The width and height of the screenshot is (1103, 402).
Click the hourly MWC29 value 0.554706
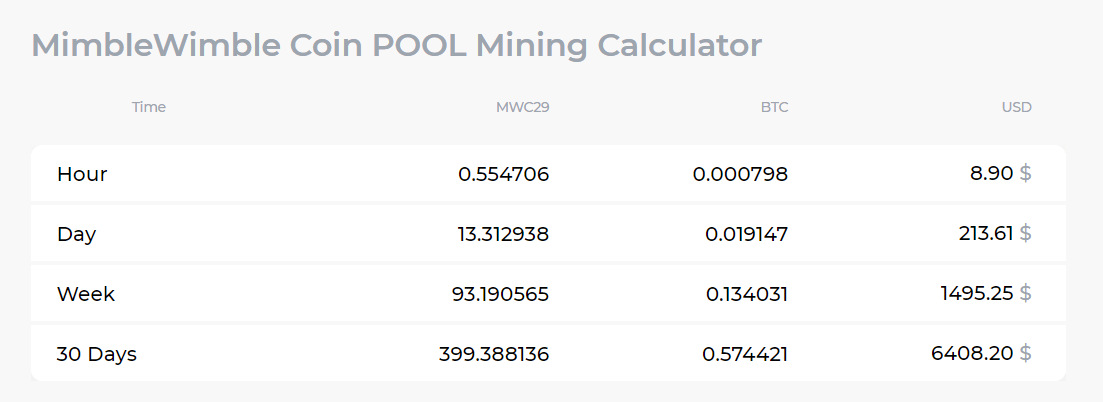(503, 174)
